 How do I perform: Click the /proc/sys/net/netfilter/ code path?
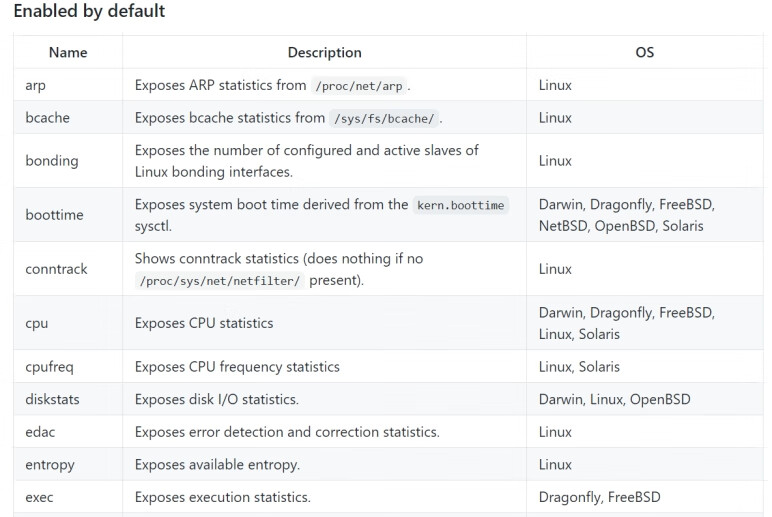pos(218,281)
